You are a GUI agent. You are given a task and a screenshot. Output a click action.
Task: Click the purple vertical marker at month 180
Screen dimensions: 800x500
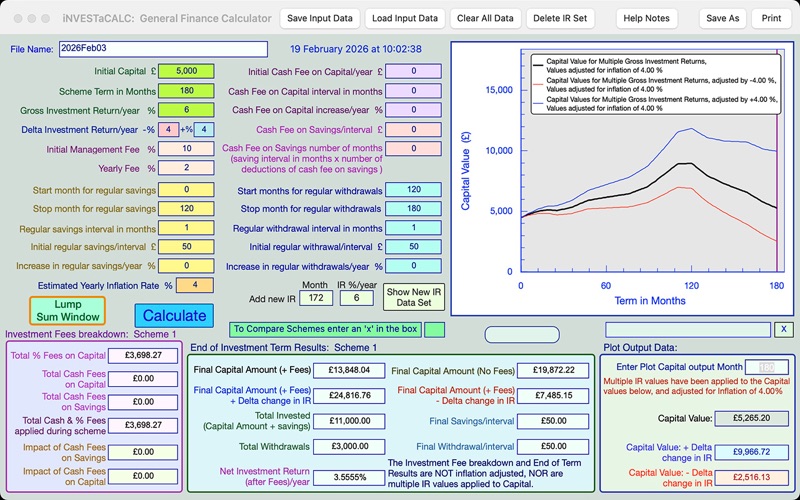pos(777,161)
